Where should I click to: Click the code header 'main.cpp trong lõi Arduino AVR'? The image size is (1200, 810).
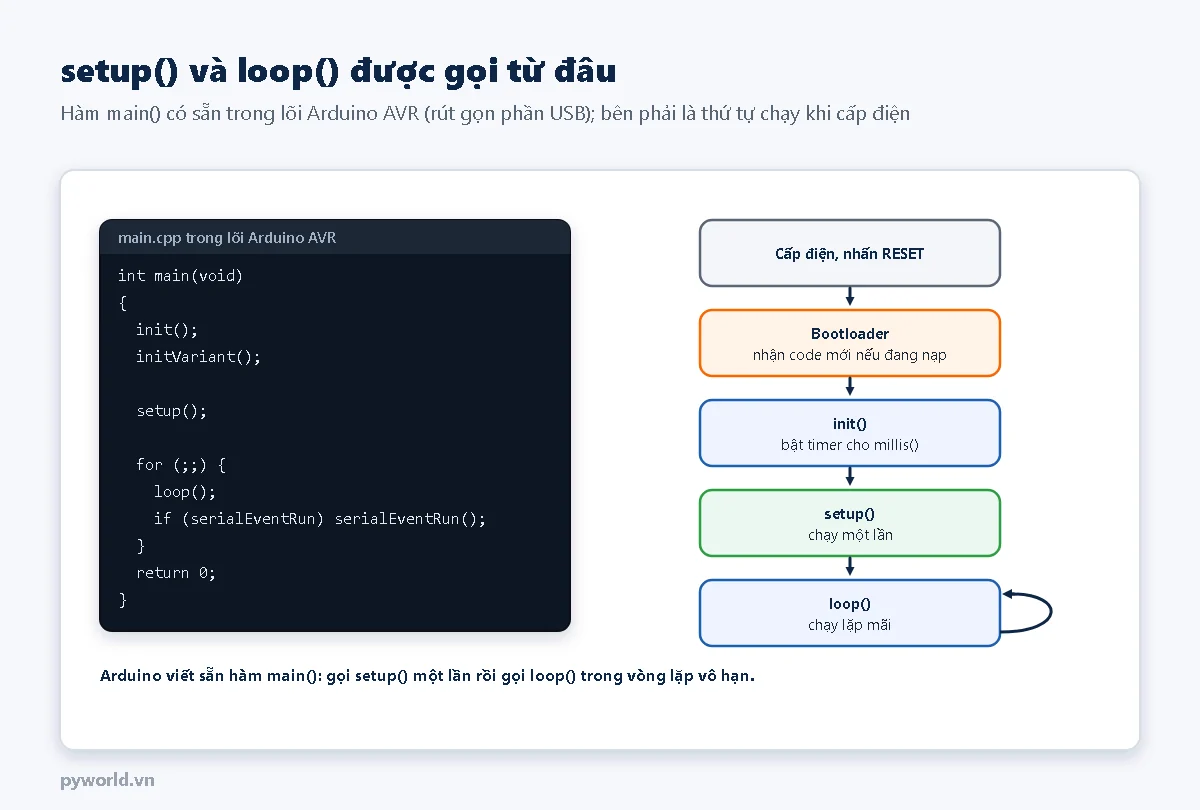pos(227,237)
